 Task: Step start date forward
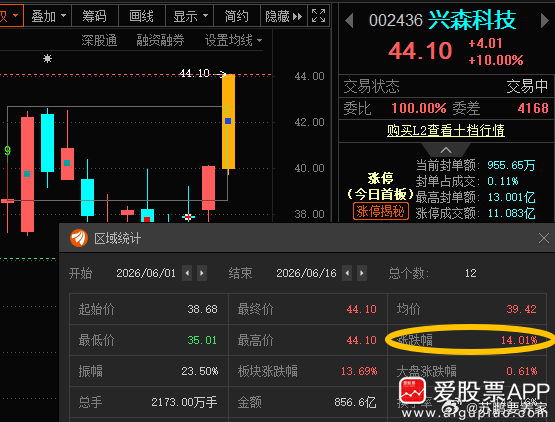coord(202,273)
